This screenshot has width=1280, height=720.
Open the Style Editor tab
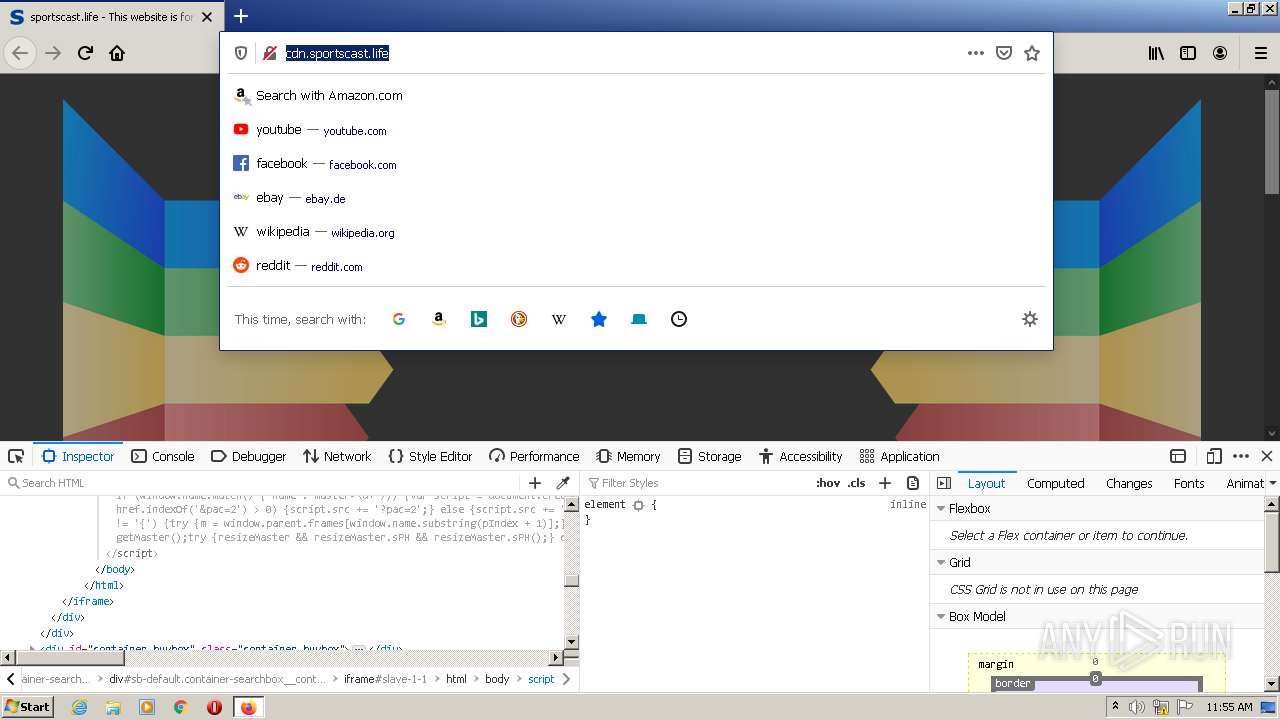tap(430, 456)
